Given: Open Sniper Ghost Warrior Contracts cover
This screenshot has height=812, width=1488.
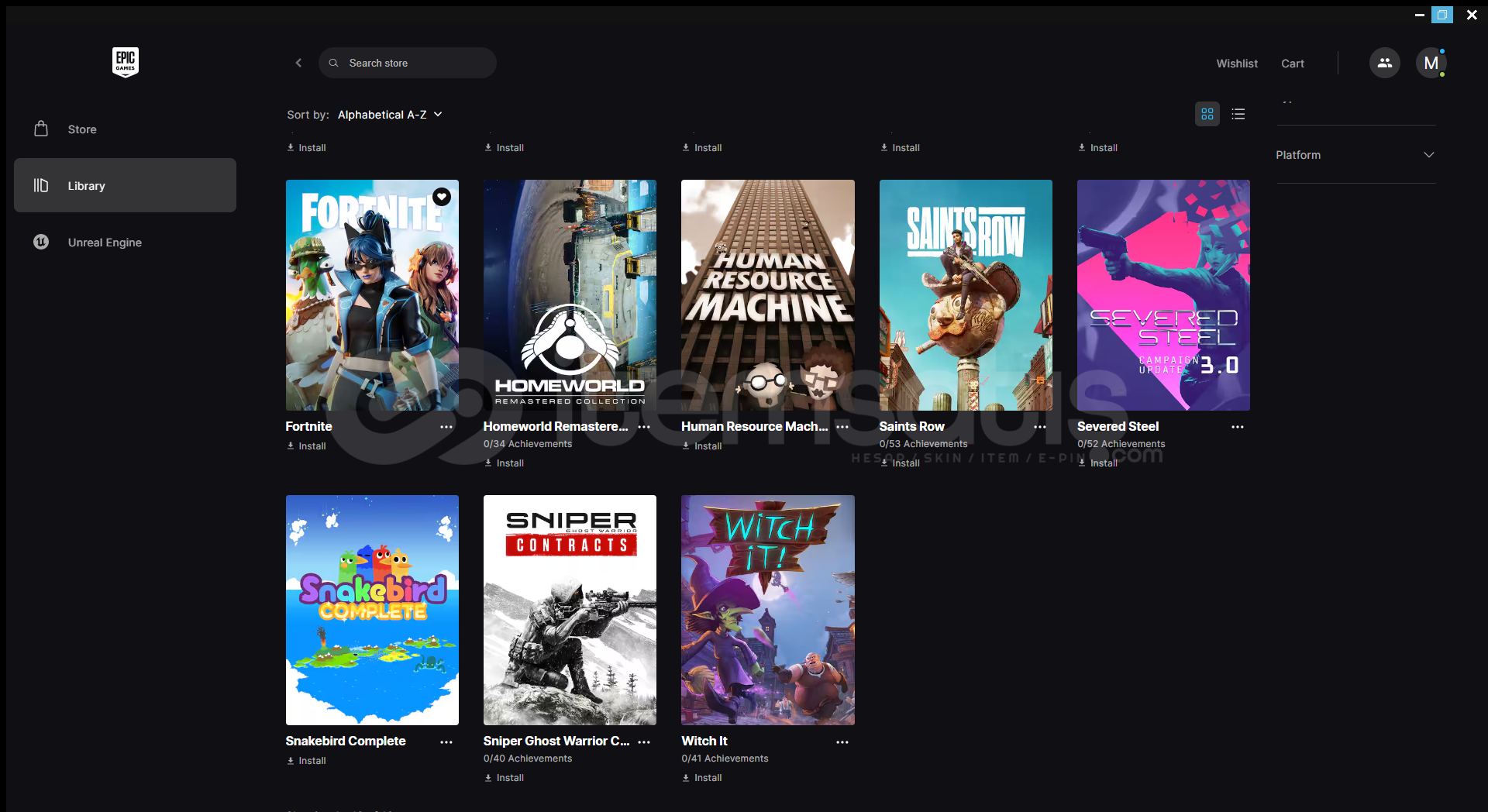Looking at the screenshot, I should tap(570, 611).
